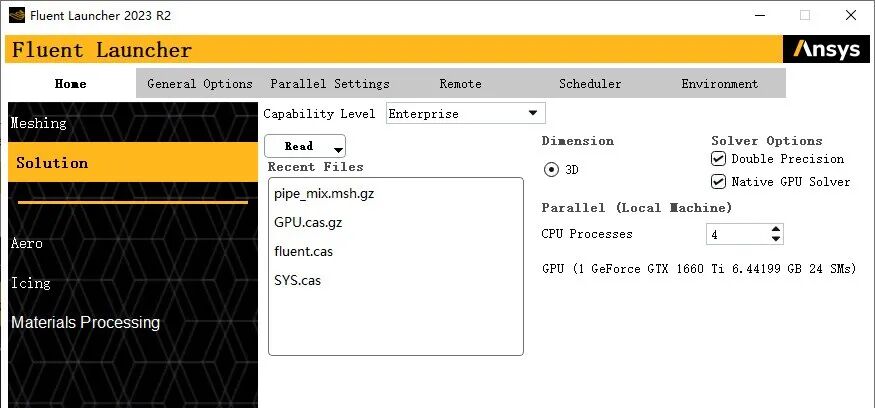The height and width of the screenshot is (408, 875).
Task: Click the Fluent Launcher title bar icon
Action: (17, 15)
